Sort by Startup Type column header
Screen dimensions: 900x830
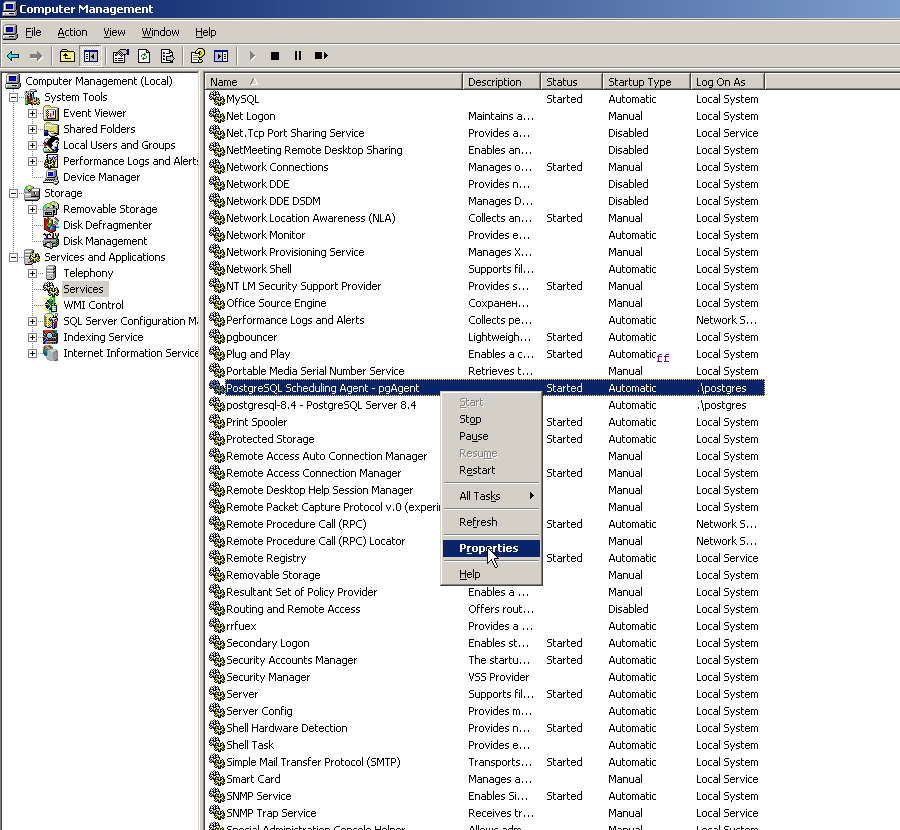[647, 82]
